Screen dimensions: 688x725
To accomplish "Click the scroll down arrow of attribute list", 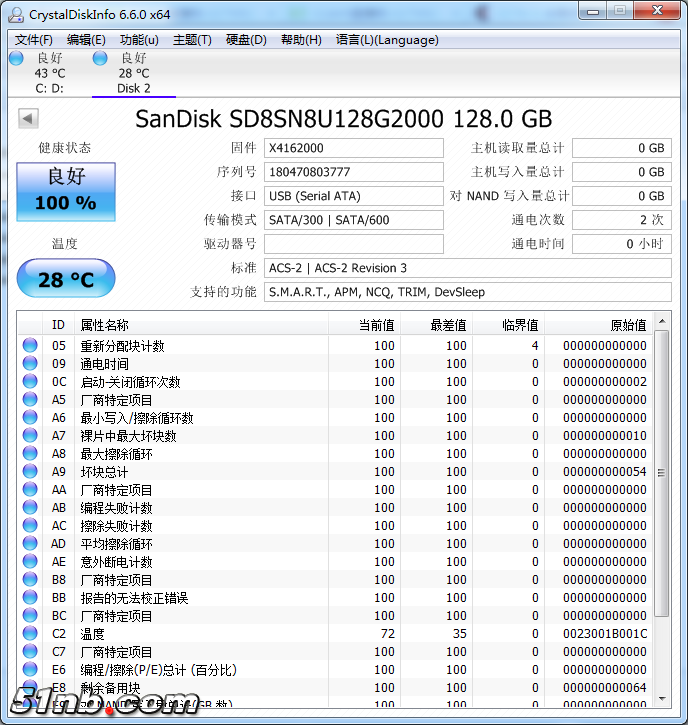I will click(x=662, y=703).
